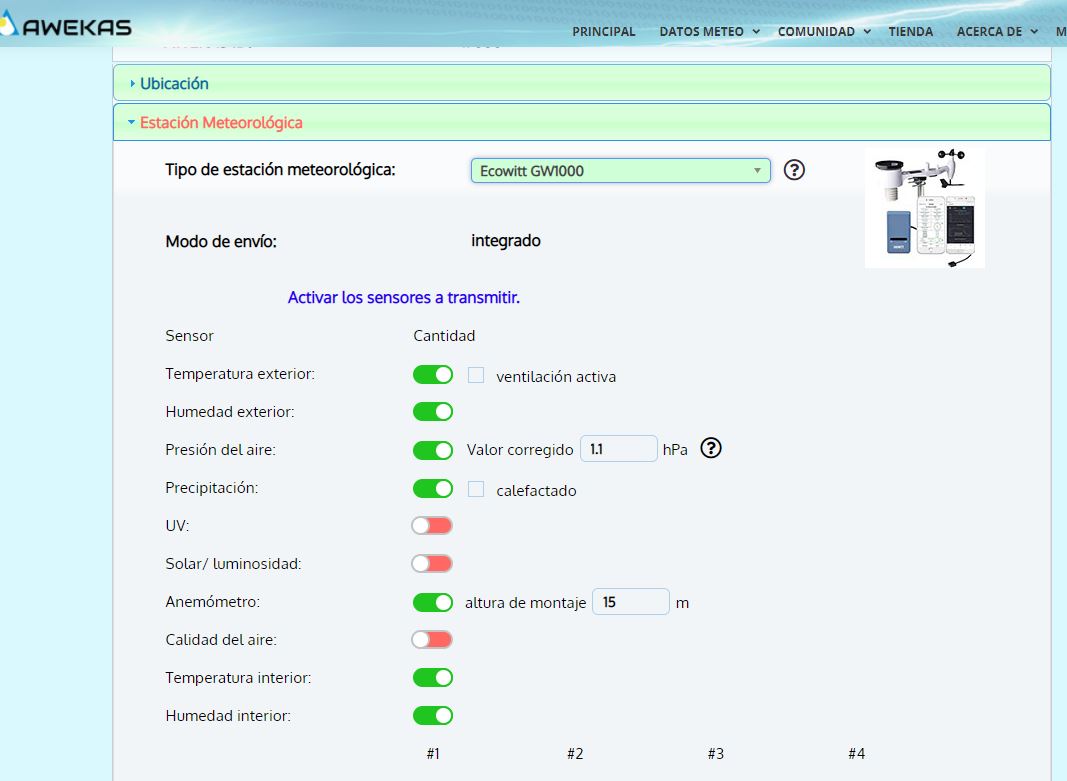Open the ACERCA DE menu

pos(997,31)
